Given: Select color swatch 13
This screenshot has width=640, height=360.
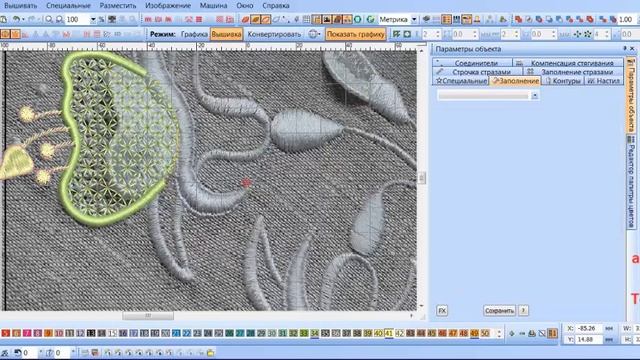Looking at the screenshot, I should click(x=91, y=333).
